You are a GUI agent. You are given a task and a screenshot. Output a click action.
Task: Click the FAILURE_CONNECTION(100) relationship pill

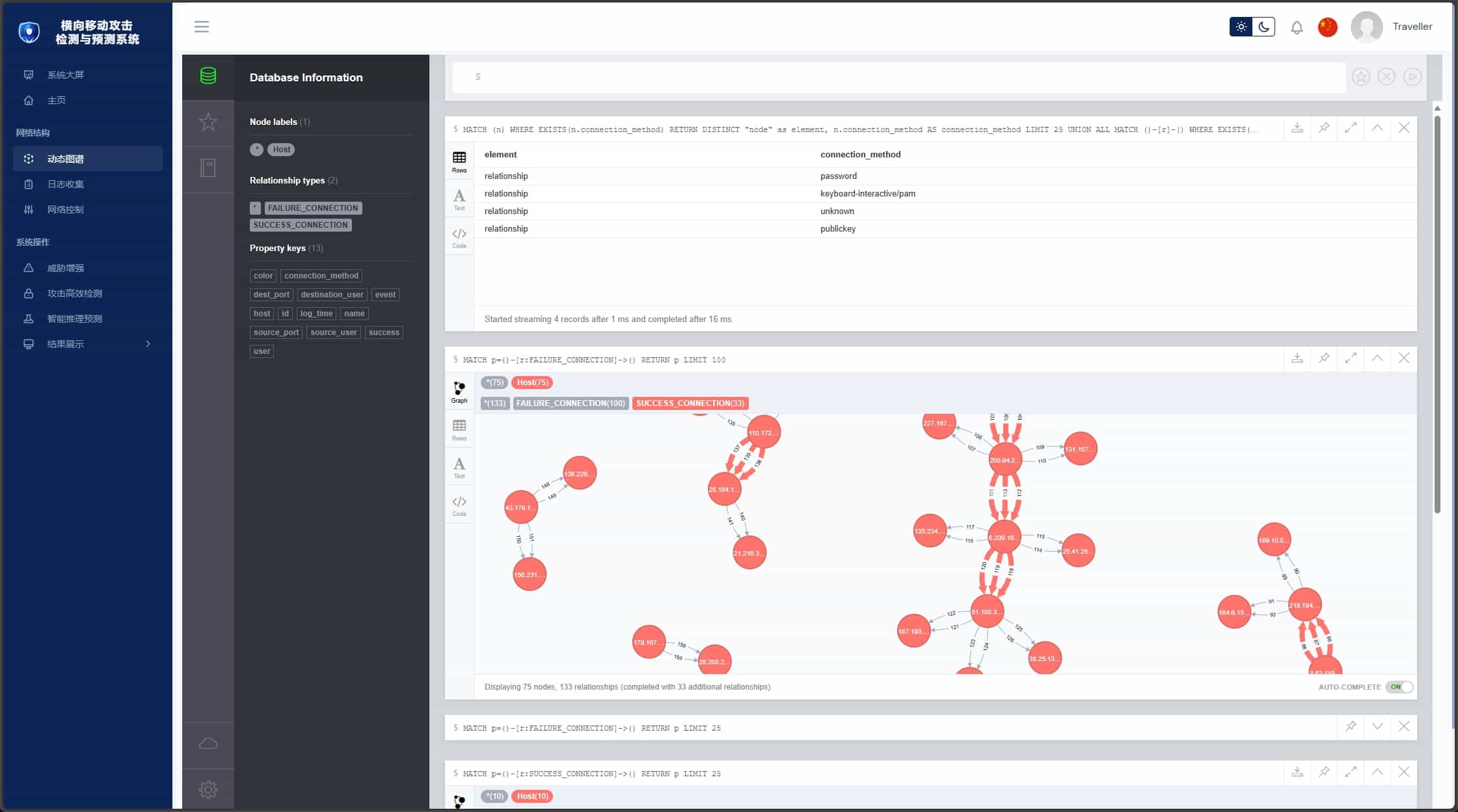[571, 403]
